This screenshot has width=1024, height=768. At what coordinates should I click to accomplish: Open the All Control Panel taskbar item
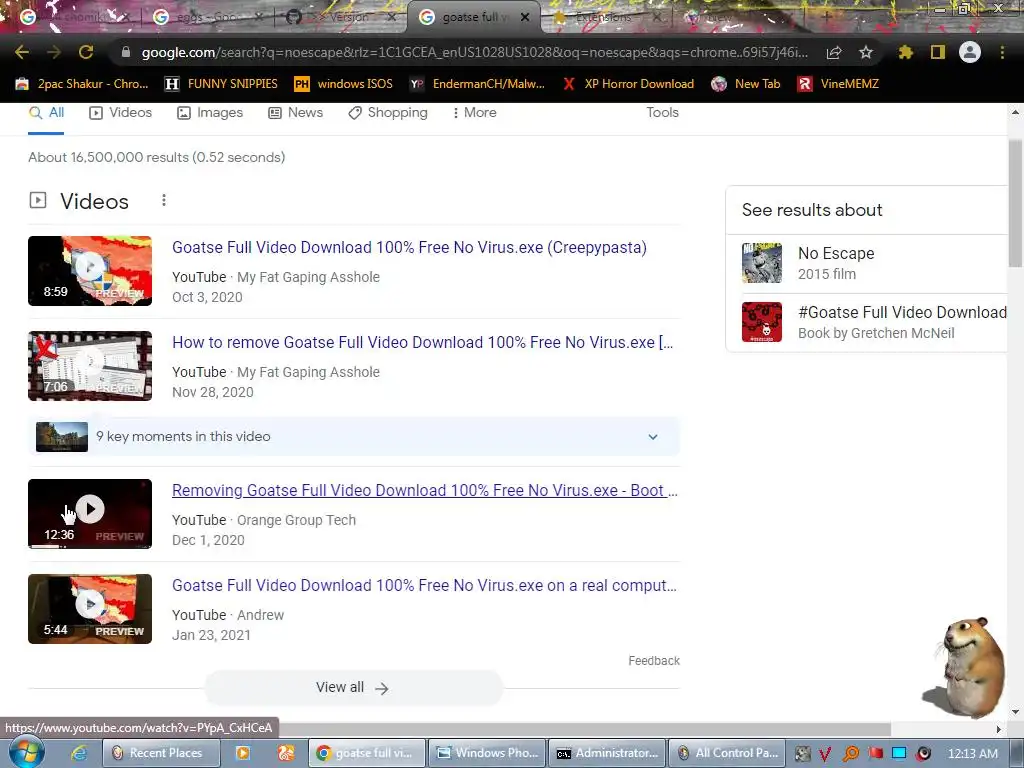[x=728, y=753]
